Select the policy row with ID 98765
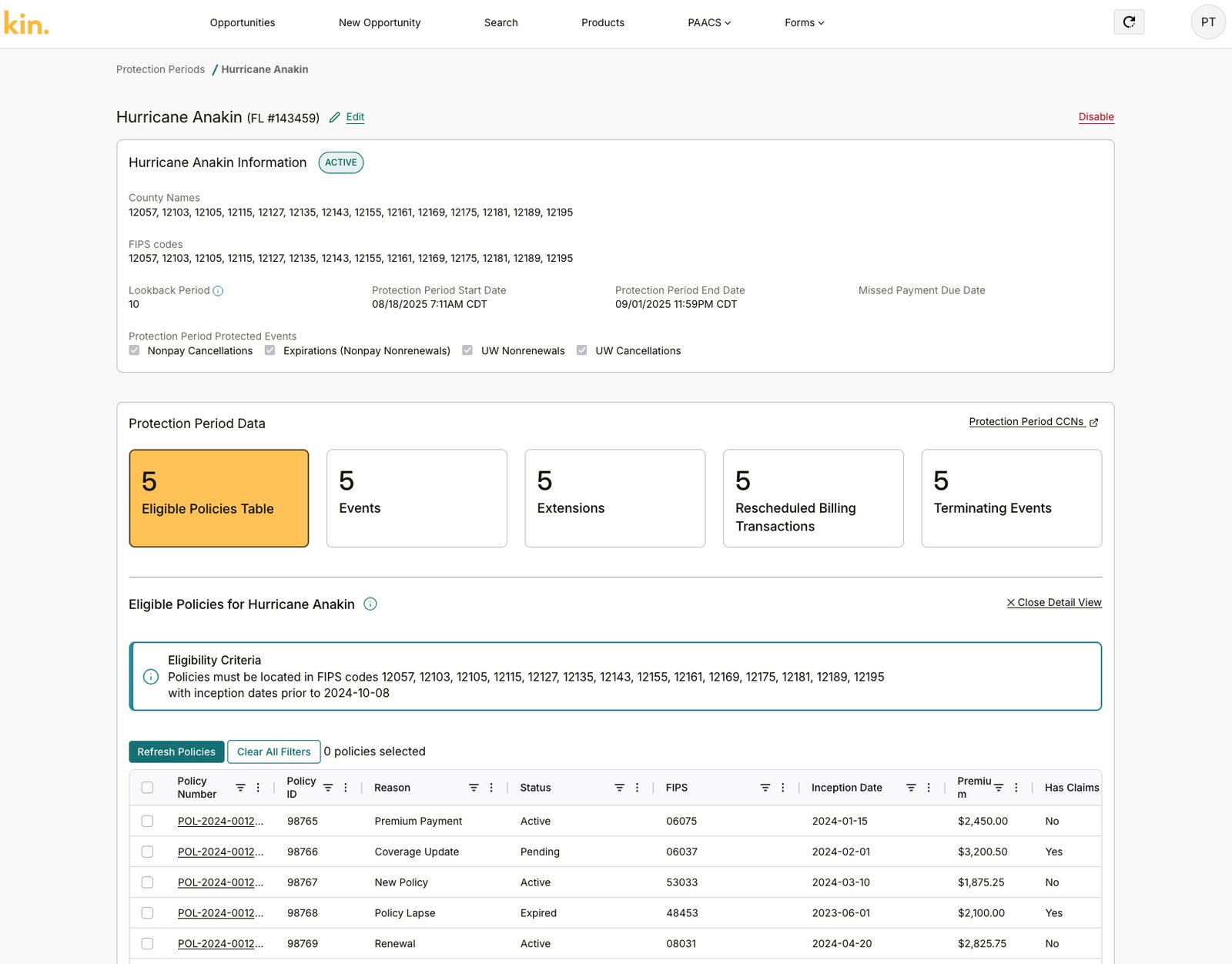 tap(147, 822)
